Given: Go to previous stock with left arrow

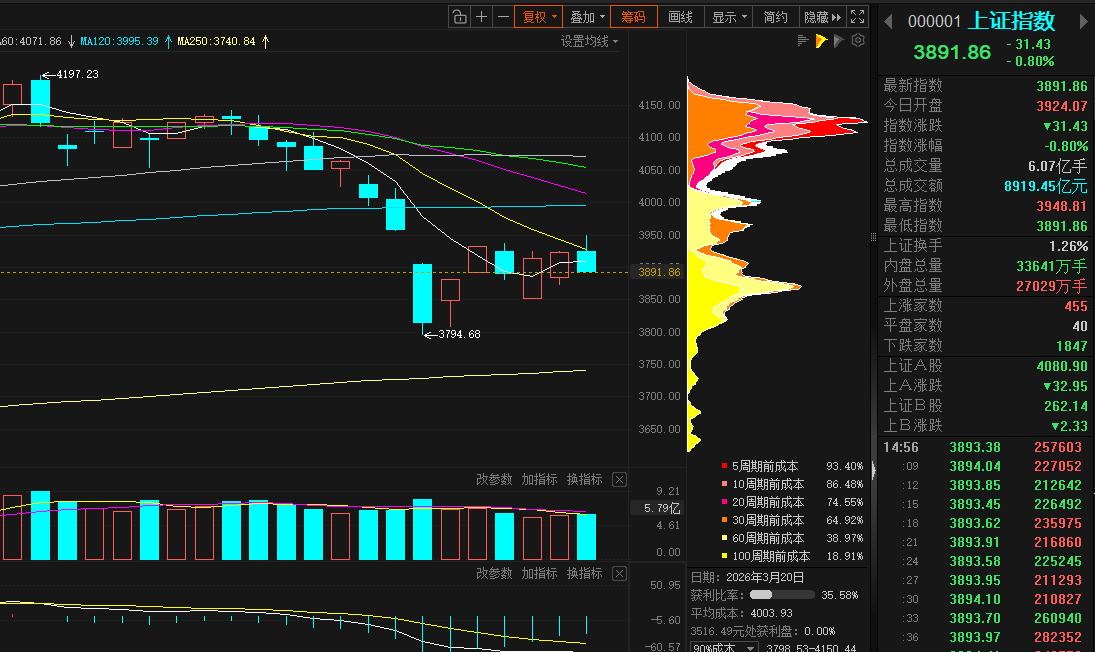Looking at the screenshot, I should click(x=888, y=22).
